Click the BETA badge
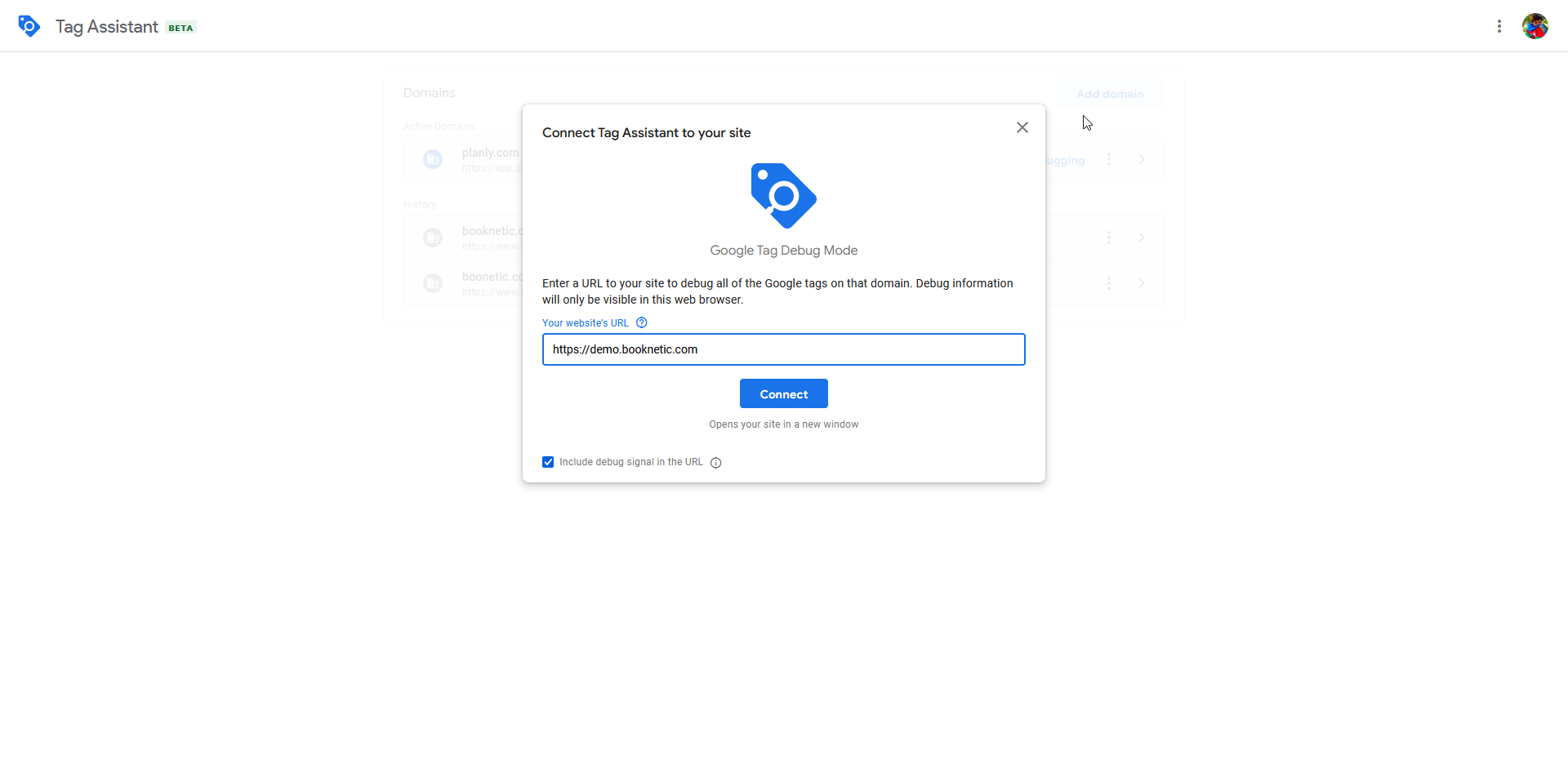1568x773 pixels. pos(180,28)
